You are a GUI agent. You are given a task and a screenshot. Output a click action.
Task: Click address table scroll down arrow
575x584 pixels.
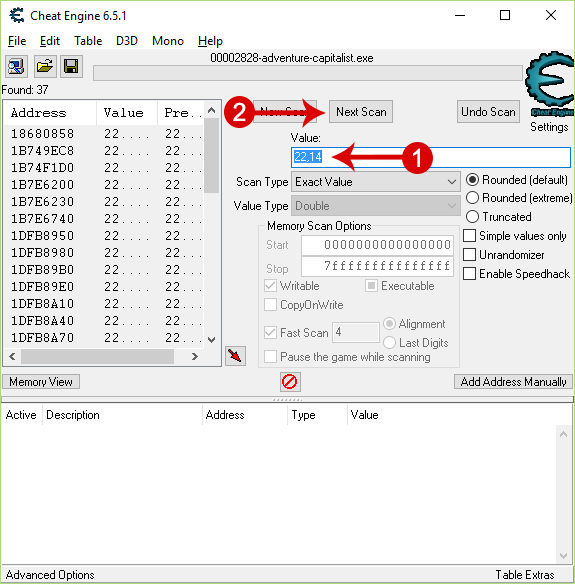point(563,556)
